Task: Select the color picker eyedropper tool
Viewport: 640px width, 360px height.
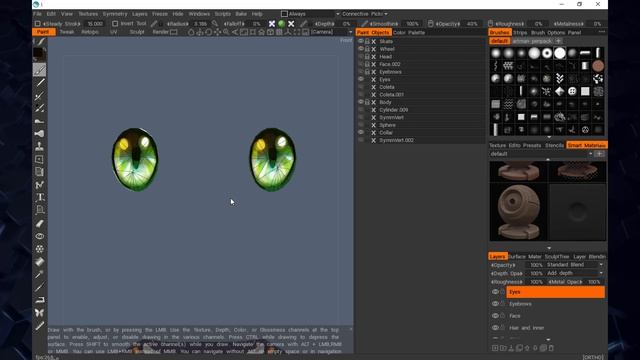Action: click(x=40, y=274)
